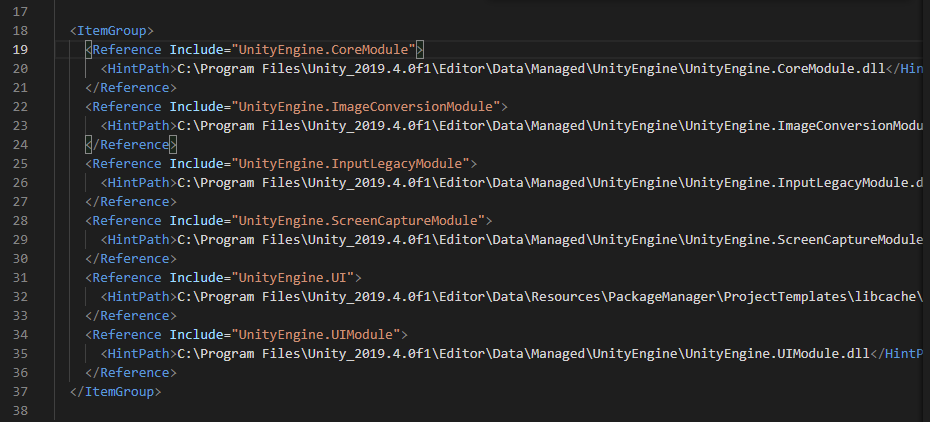930x422 pixels.
Task: Click "UnityEngine.UI" Include value
Action: click(292, 277)
